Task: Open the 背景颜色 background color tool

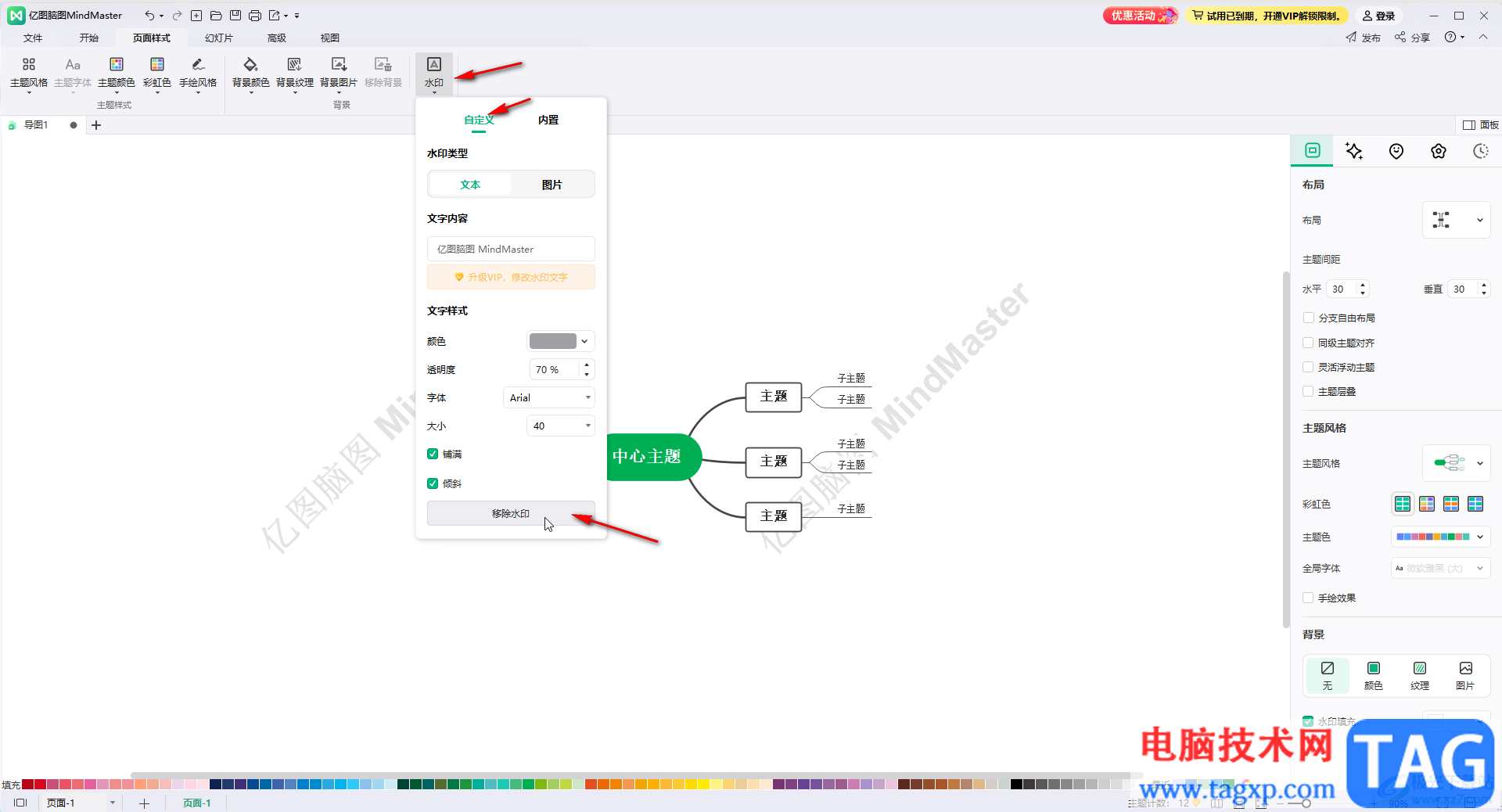Action: point(251,74)
